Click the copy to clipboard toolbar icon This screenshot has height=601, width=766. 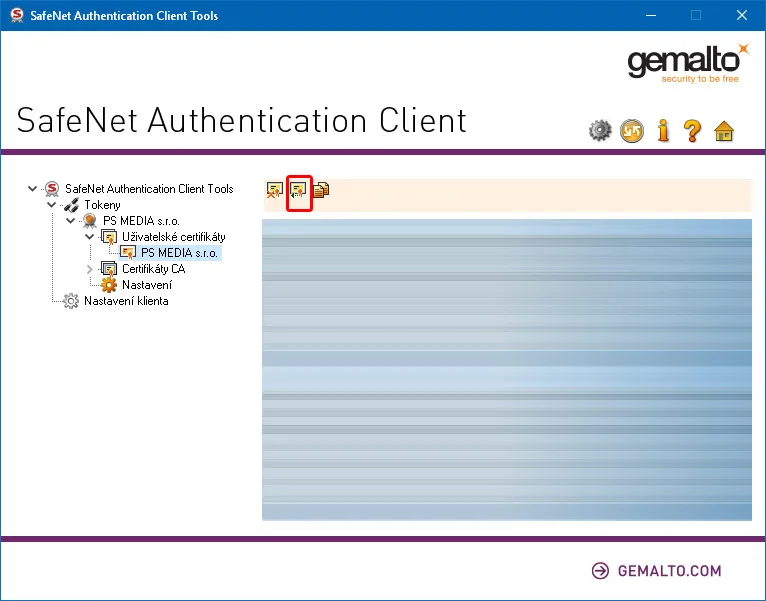[320, 190]
